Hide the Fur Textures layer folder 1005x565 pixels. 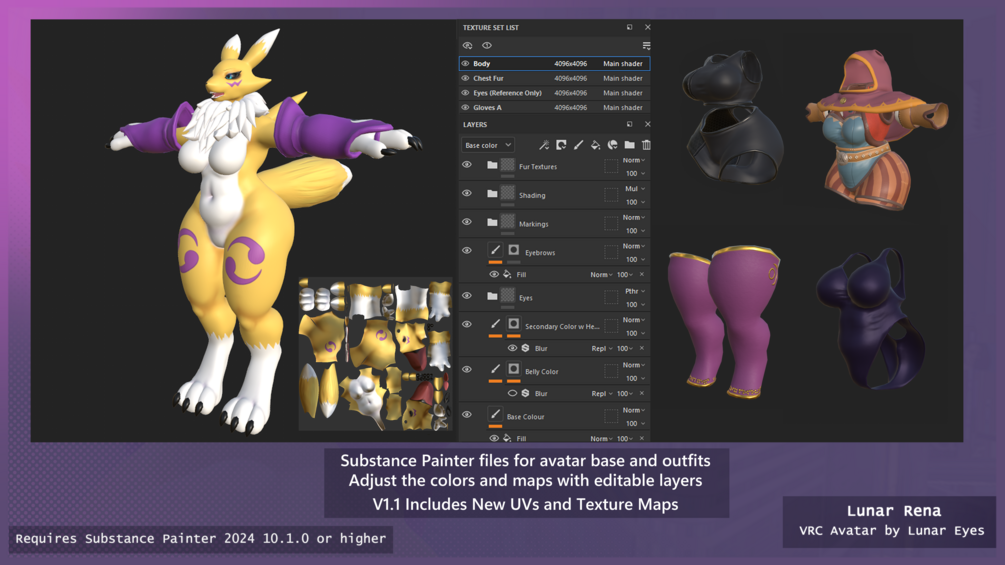click(467, 165)
